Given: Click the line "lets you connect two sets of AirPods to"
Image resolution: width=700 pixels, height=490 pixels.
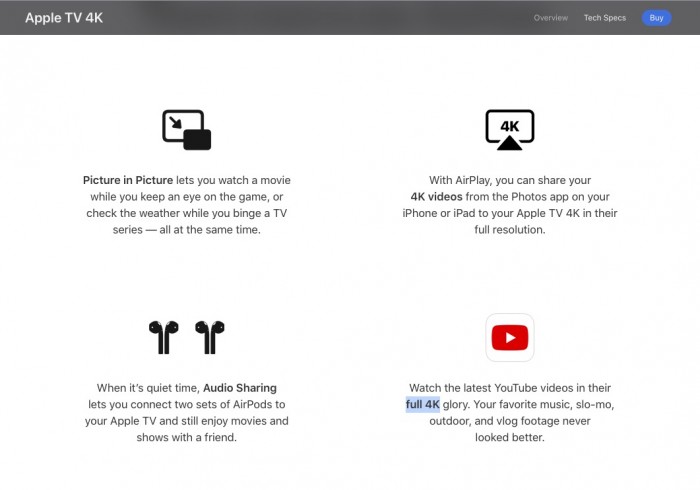Looking at the screenshot, I should (x=187, y=404).
